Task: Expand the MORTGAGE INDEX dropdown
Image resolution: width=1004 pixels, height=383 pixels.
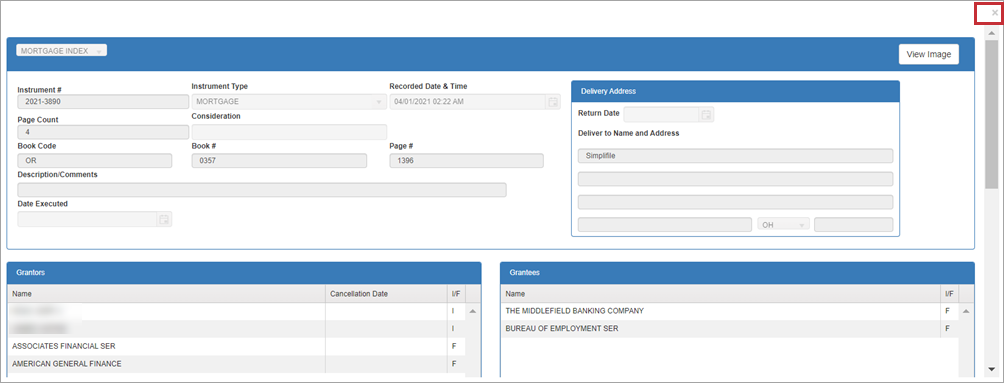Action: (x=61, y=51)
